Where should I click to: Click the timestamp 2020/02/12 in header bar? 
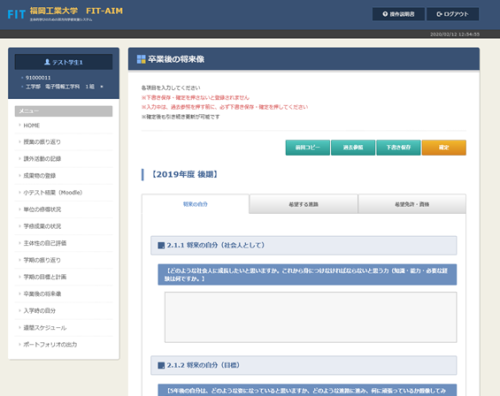click(455, 34)
